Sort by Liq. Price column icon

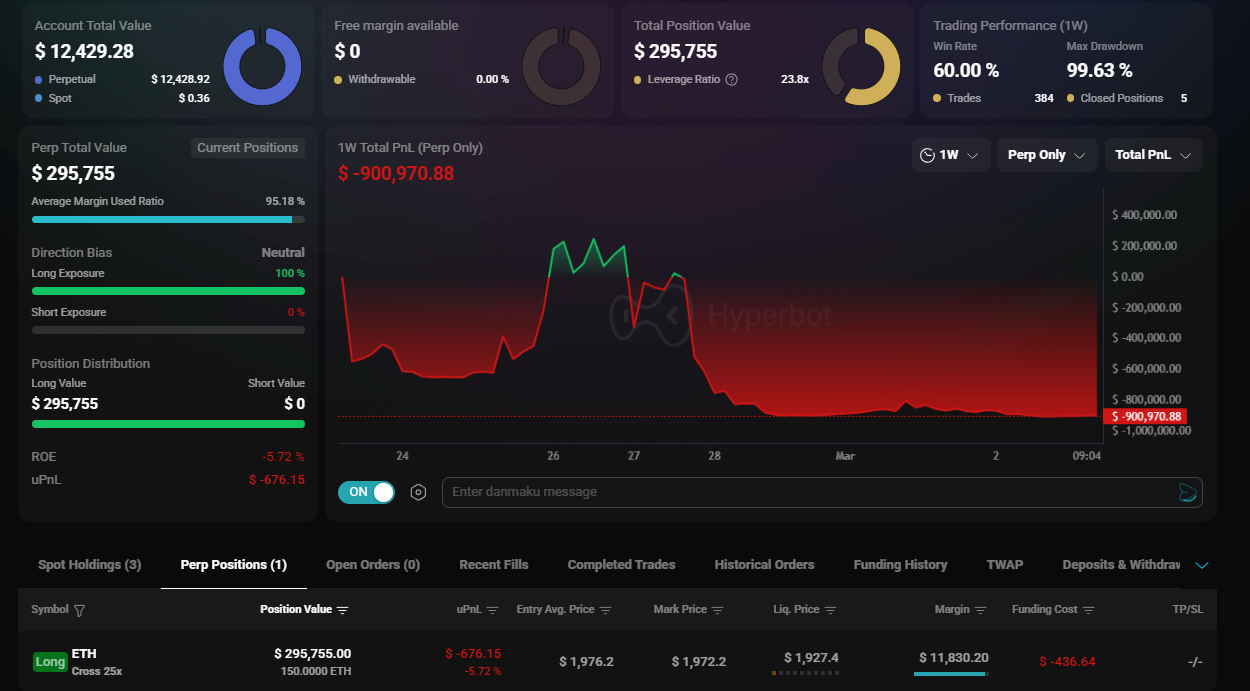(830, 610)
